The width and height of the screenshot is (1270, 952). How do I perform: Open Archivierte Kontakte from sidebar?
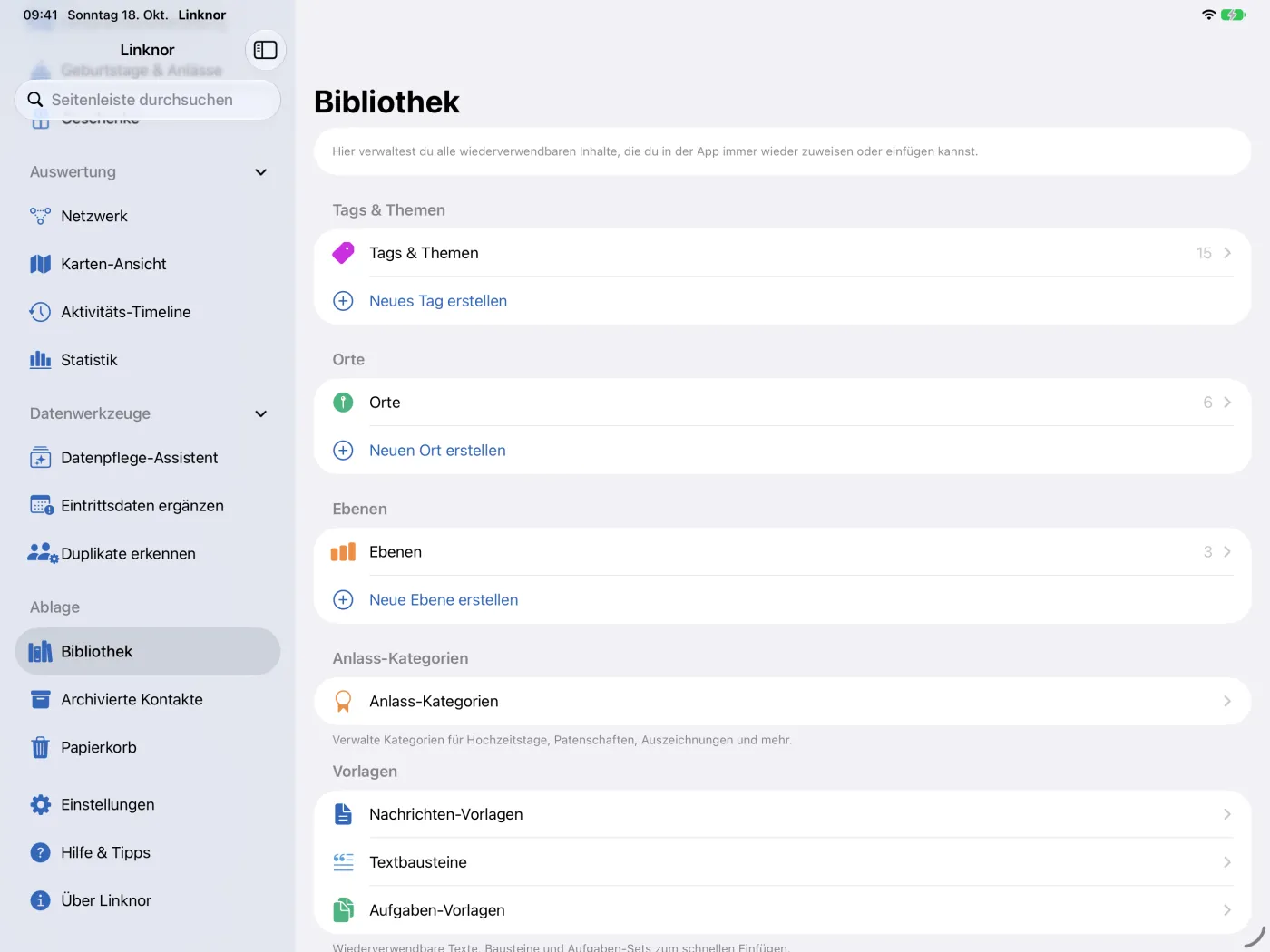147,700
